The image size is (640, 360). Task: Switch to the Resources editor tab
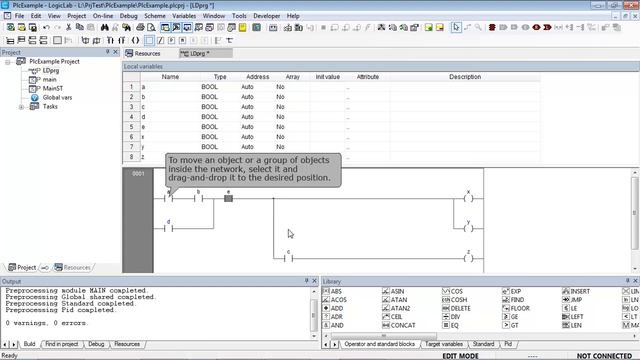click(143, 53)
